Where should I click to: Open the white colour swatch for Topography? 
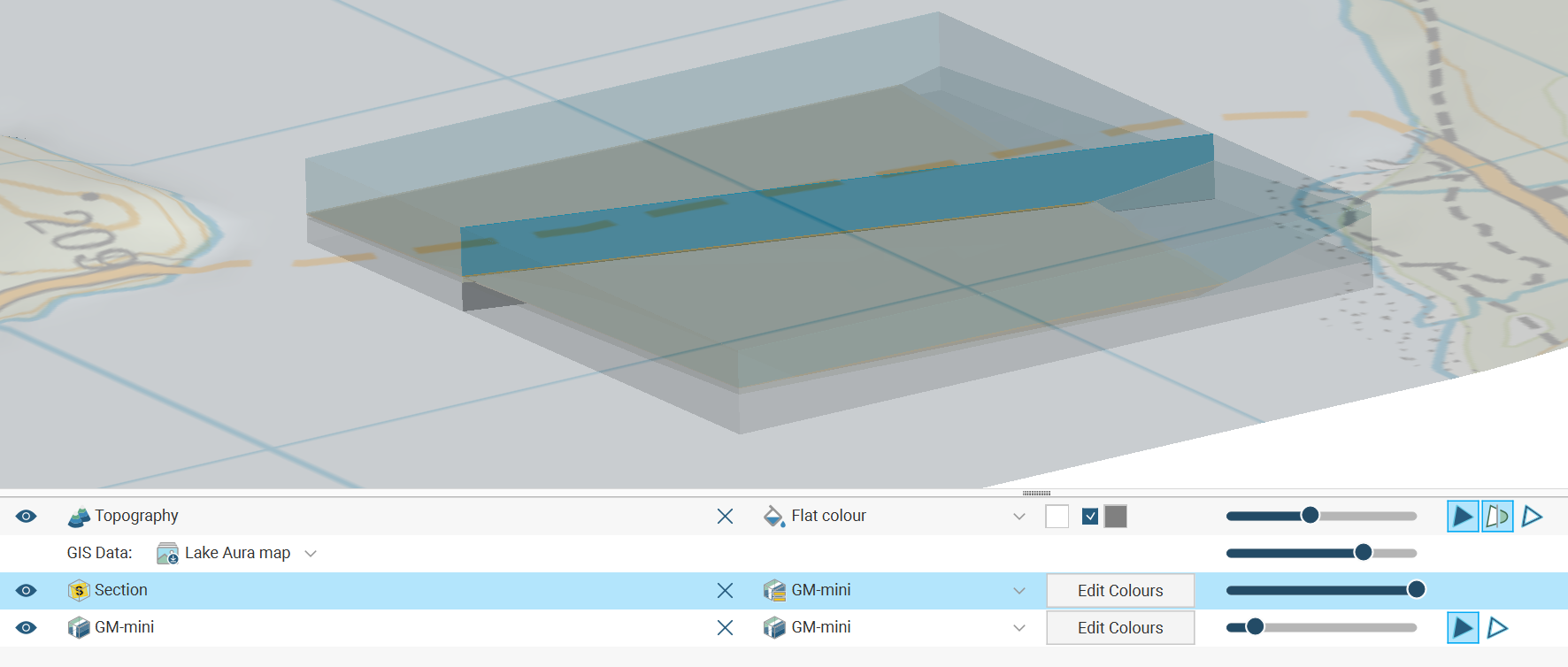[x=1057, y=517]
